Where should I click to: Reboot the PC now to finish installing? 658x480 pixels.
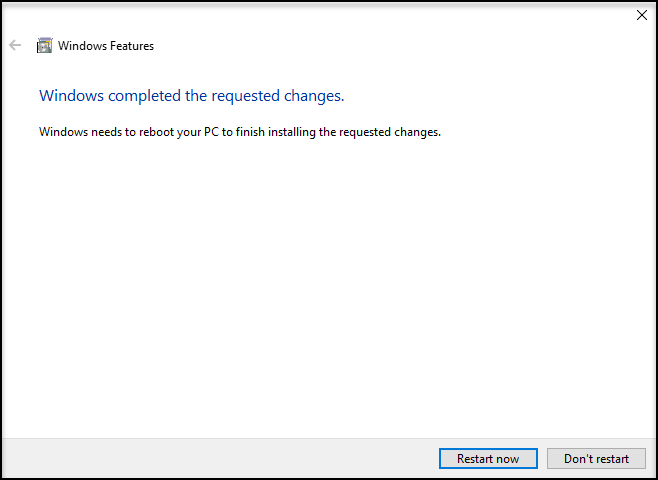click(488, 459)
